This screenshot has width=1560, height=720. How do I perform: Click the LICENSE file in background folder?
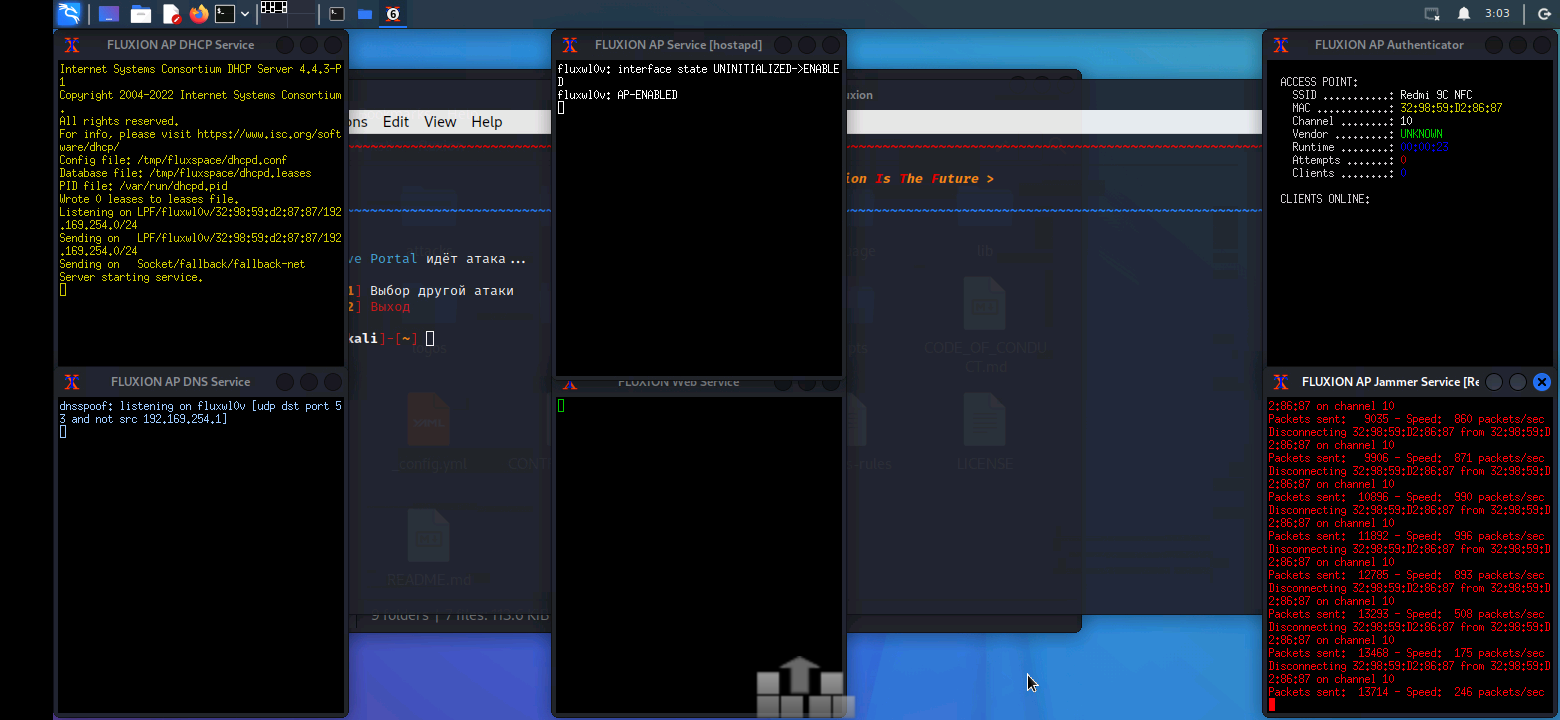(x=984, y=432)
